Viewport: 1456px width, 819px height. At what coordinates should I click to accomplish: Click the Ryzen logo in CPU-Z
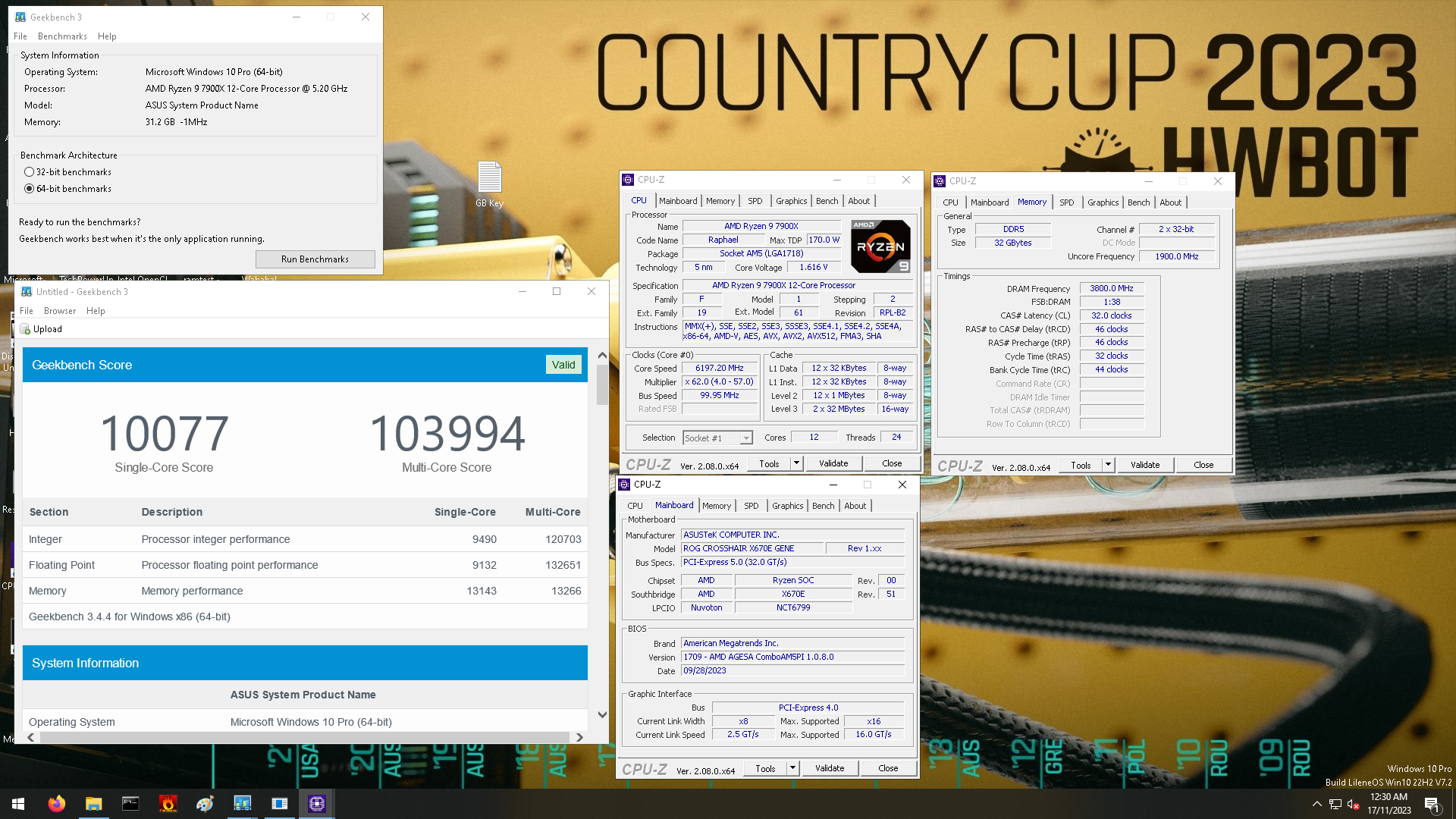[x=880, y=246]
